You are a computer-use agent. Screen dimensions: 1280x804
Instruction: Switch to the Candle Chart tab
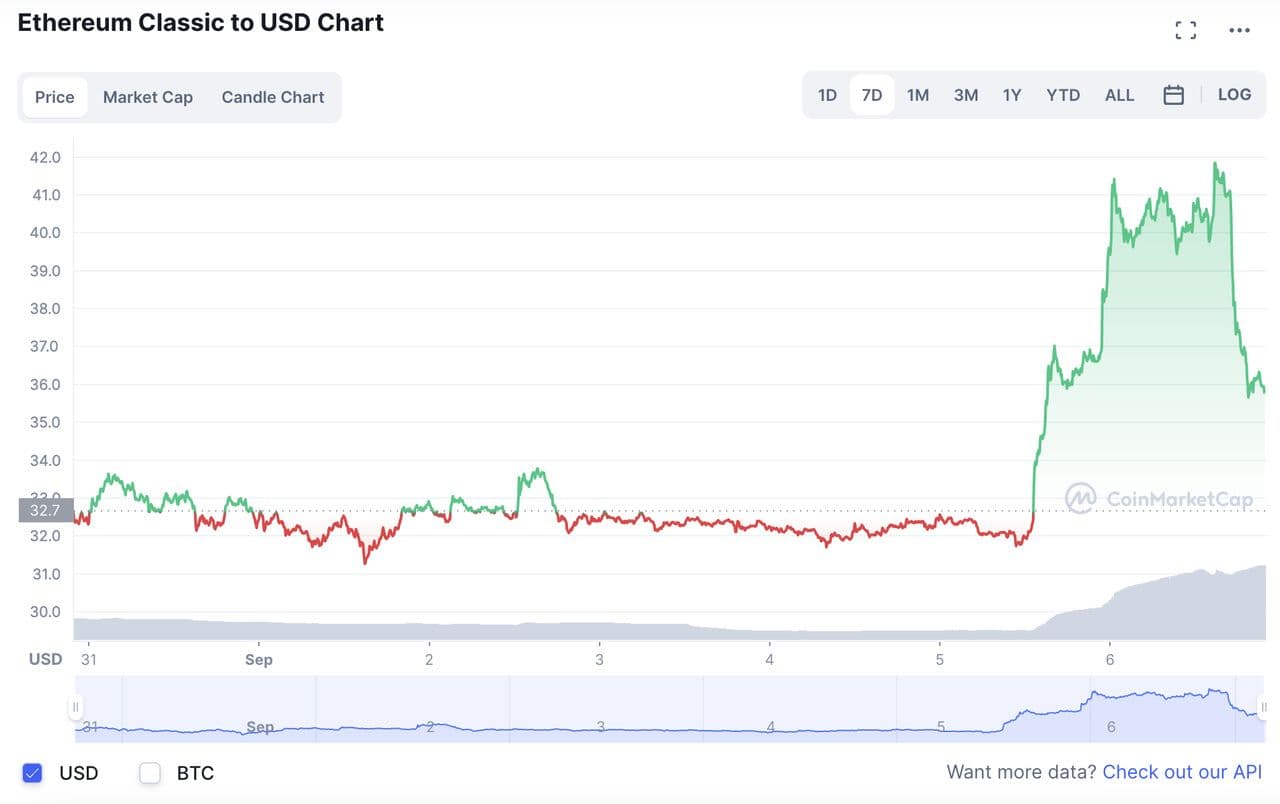tap(273, 97)
